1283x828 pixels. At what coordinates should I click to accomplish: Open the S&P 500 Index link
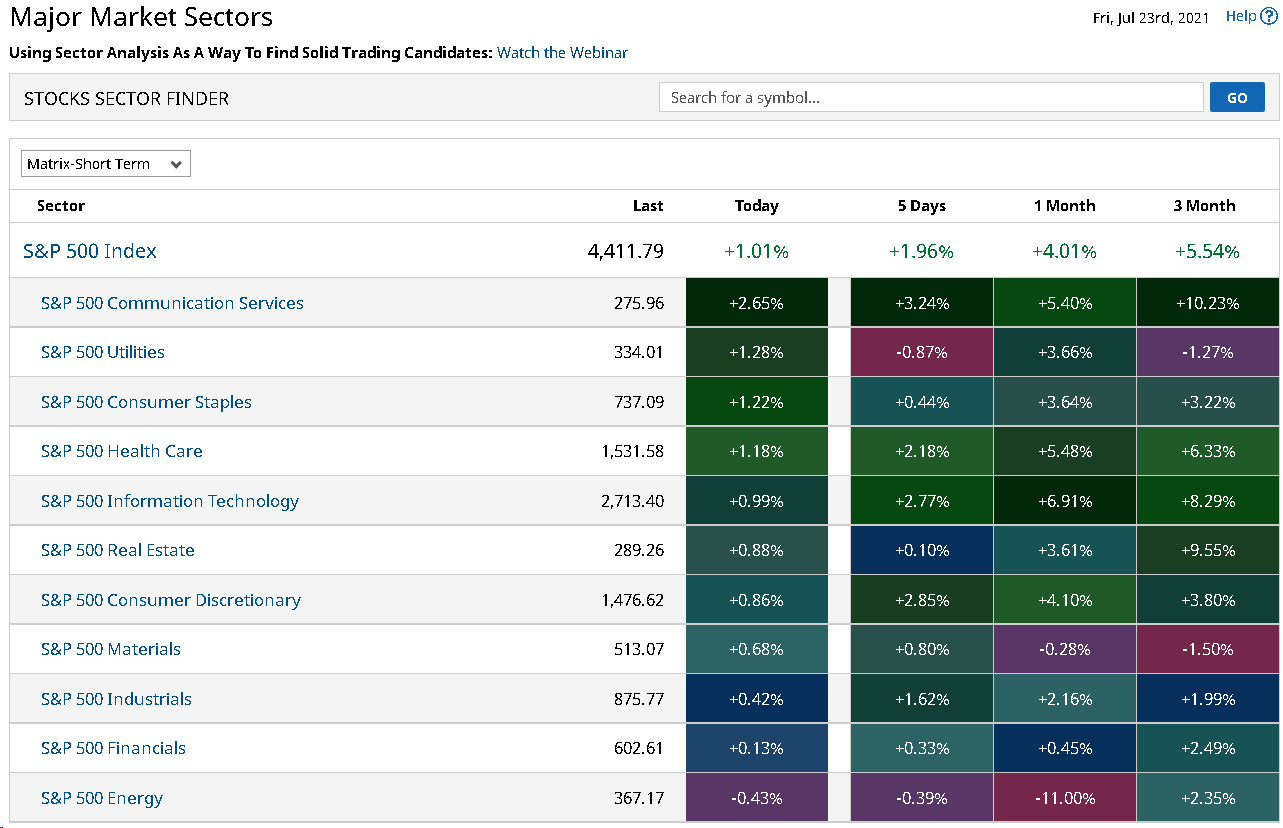[90, 251]
